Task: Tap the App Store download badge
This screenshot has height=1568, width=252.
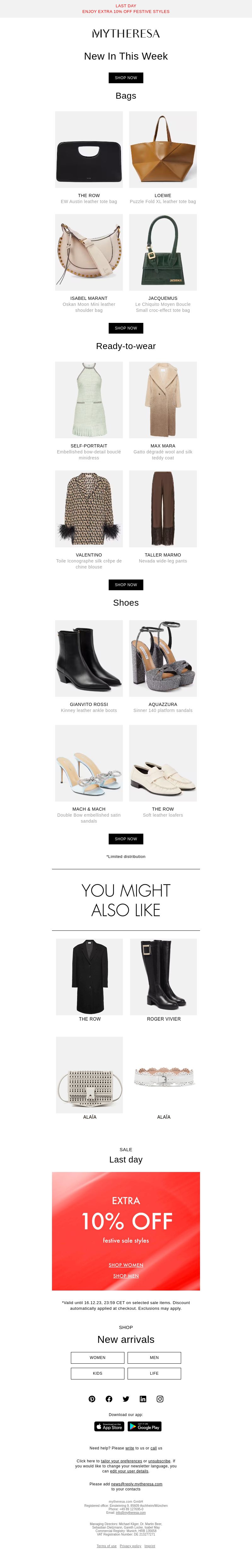Action: (110, 1426)
